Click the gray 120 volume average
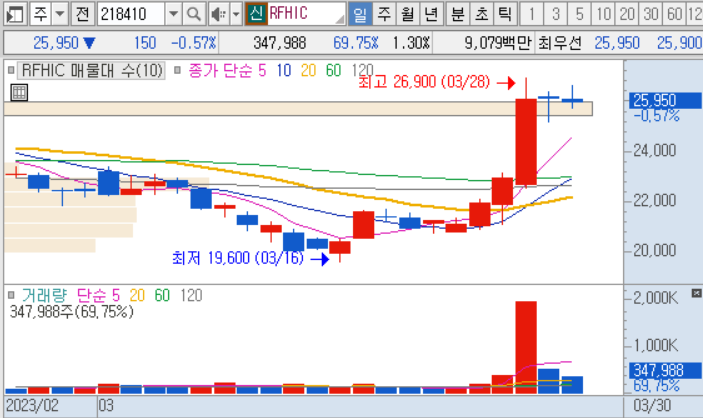 (191, 295)
